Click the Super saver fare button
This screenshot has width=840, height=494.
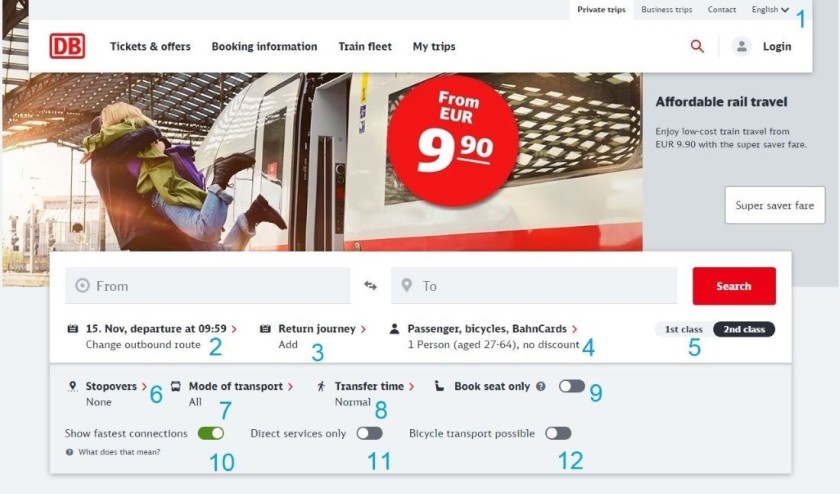point(774,205)
